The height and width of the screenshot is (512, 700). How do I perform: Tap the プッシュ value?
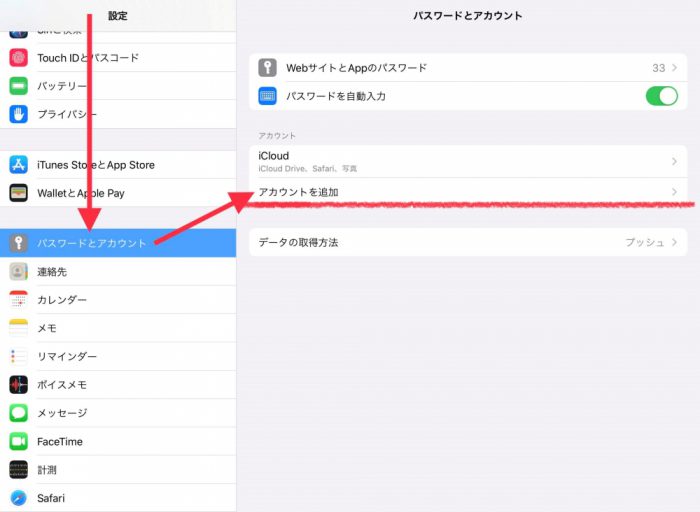[x=644, y=242]
